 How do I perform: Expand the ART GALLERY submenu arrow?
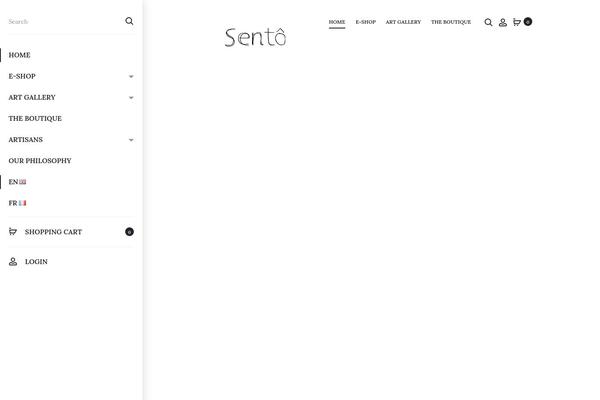(x=131, y=97)
